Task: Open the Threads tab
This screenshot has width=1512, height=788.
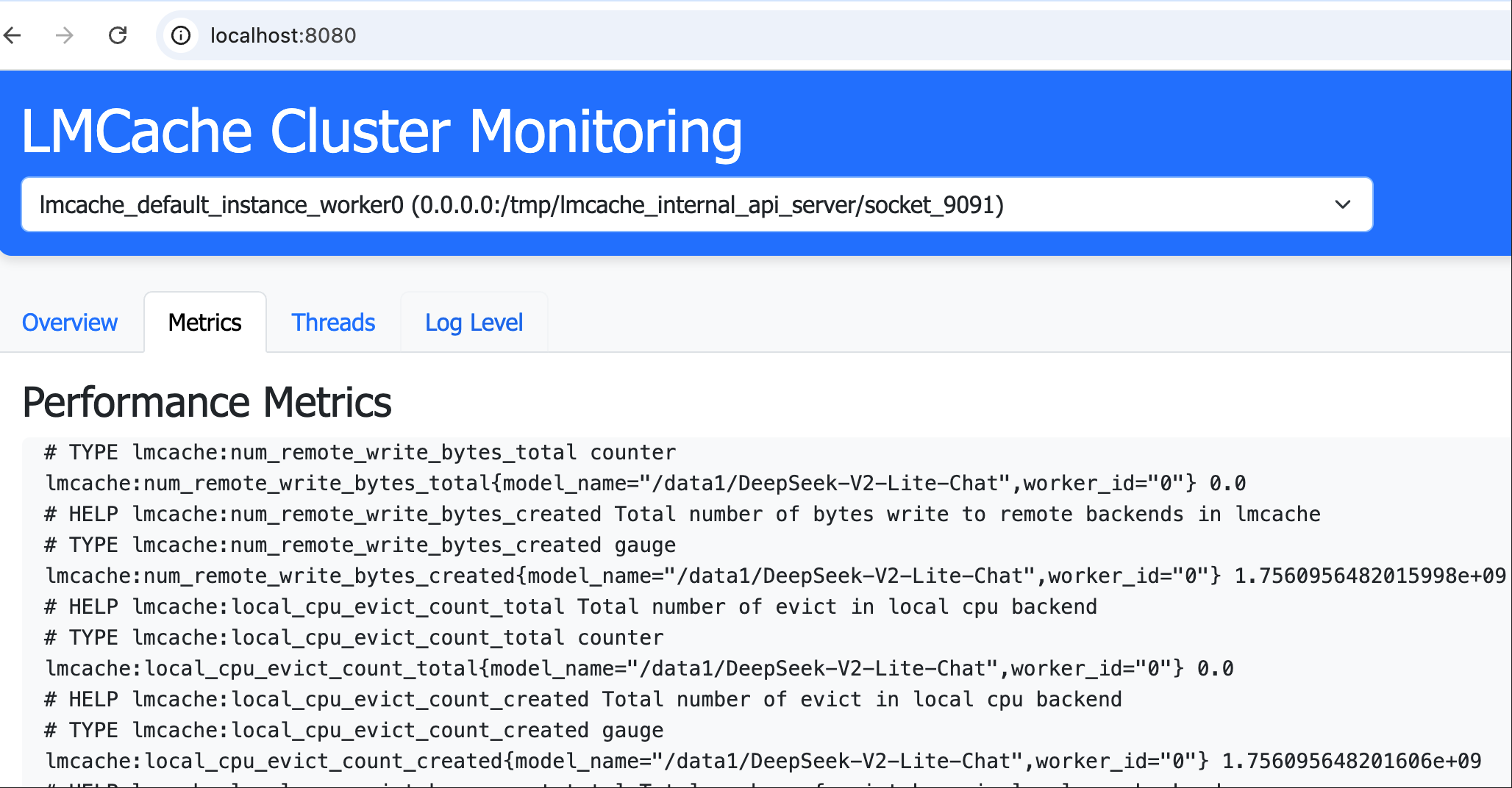Action: click(x=332, y=322)
